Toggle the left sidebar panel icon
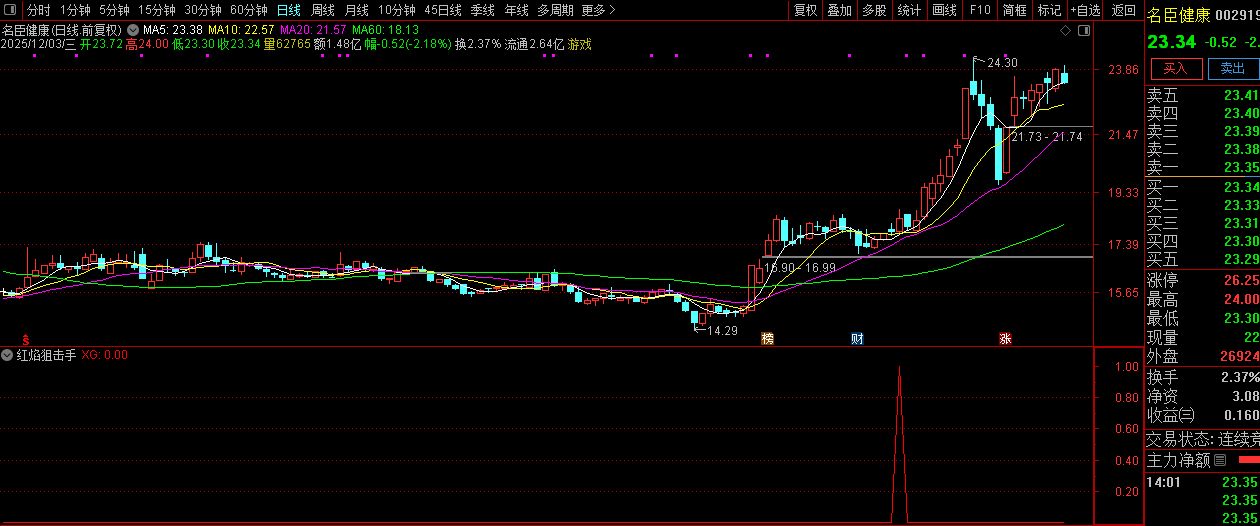Screen dimensions: 1260x526 pyautogui.click(x=11, y=10)
